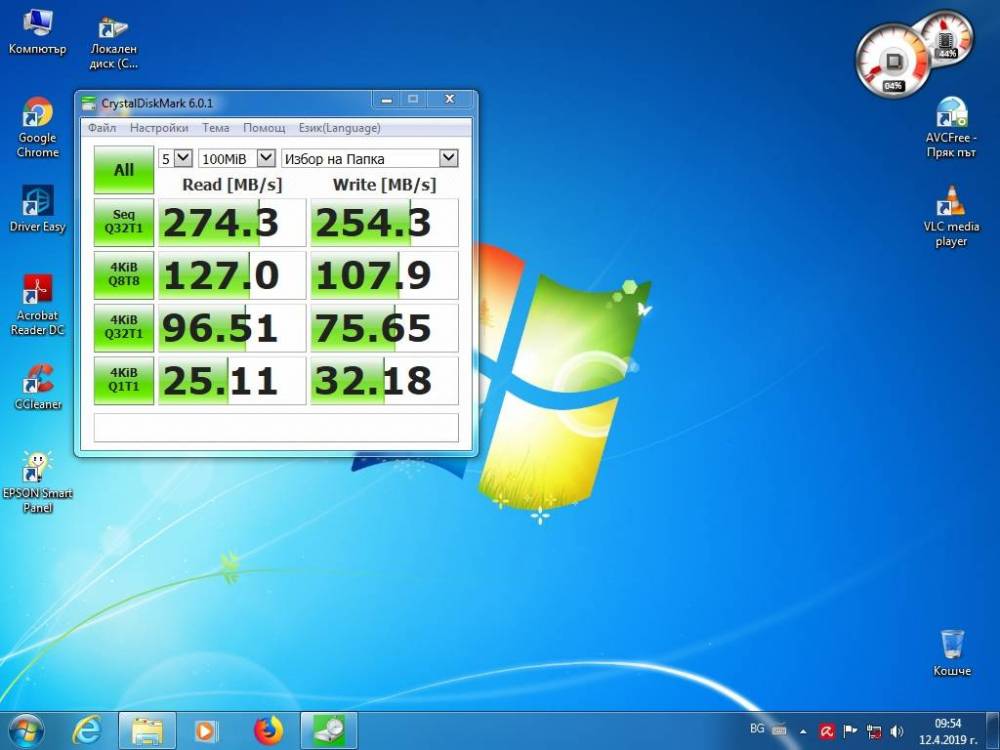Open the test count dropdown showing 5
The width and height of the screenshot is (1000, 750).
point(175,158)
